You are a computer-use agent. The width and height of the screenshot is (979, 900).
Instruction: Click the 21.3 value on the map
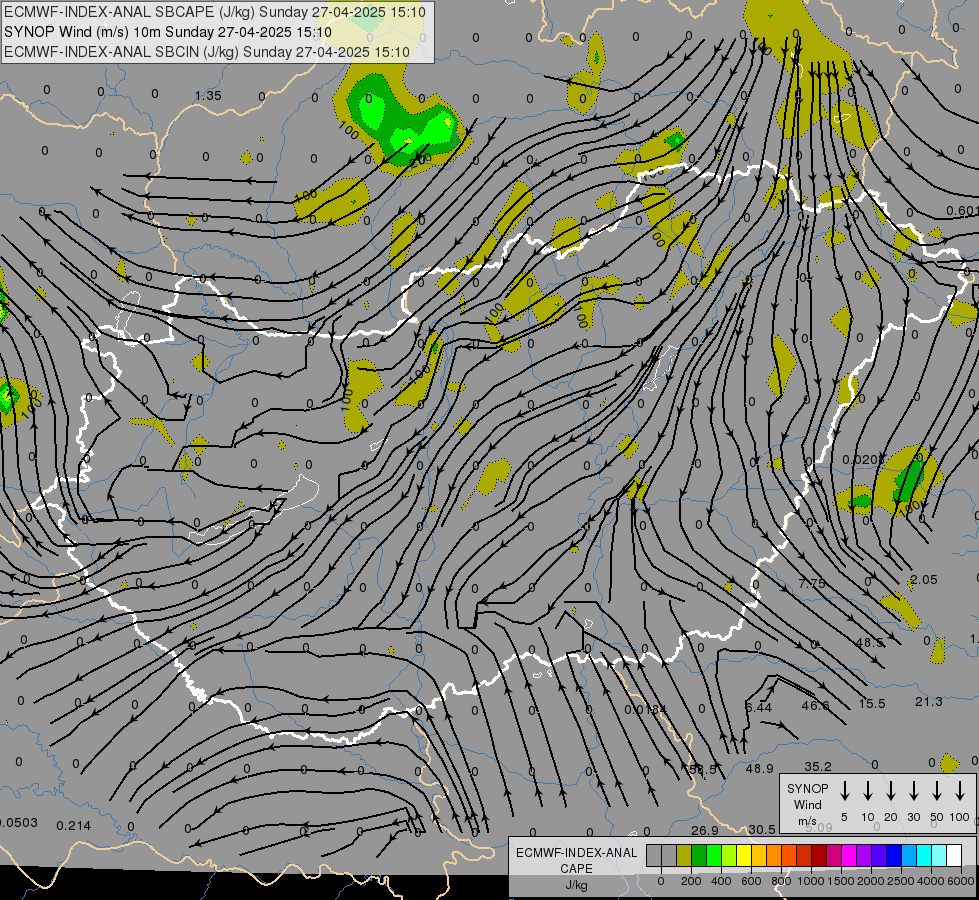(x=928, y=702)
